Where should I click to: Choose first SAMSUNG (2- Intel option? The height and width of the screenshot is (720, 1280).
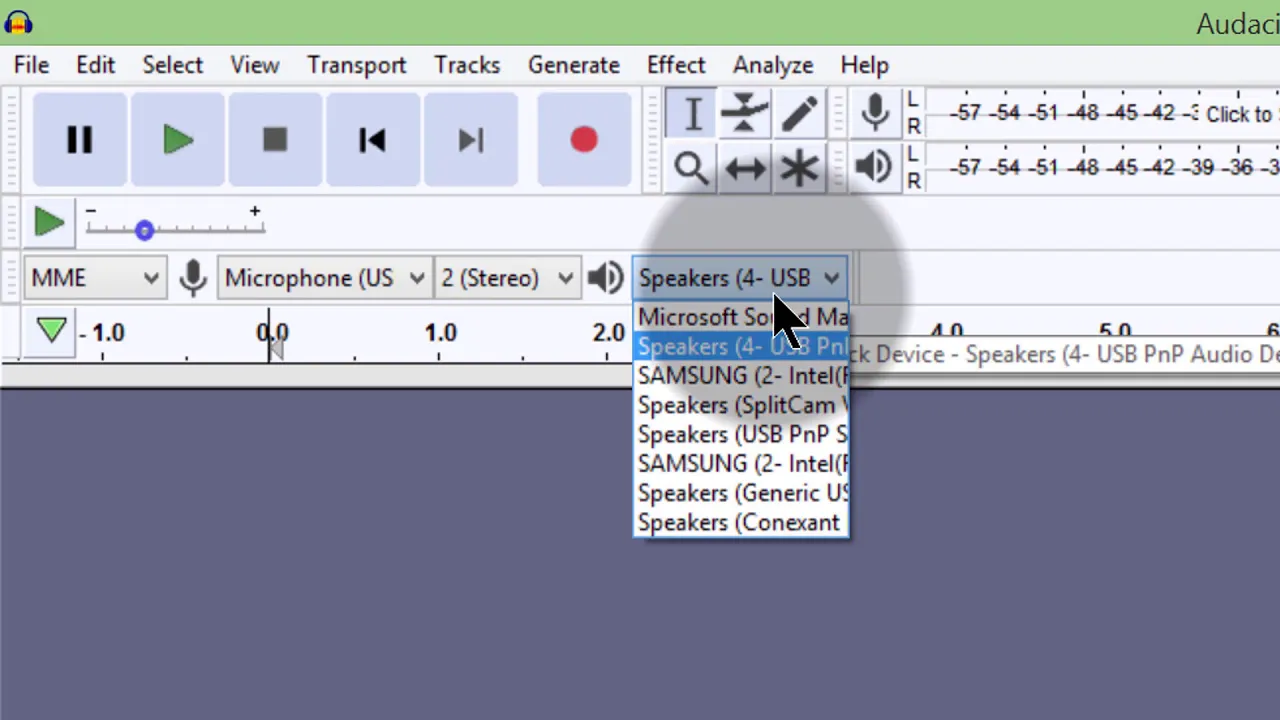742,376
